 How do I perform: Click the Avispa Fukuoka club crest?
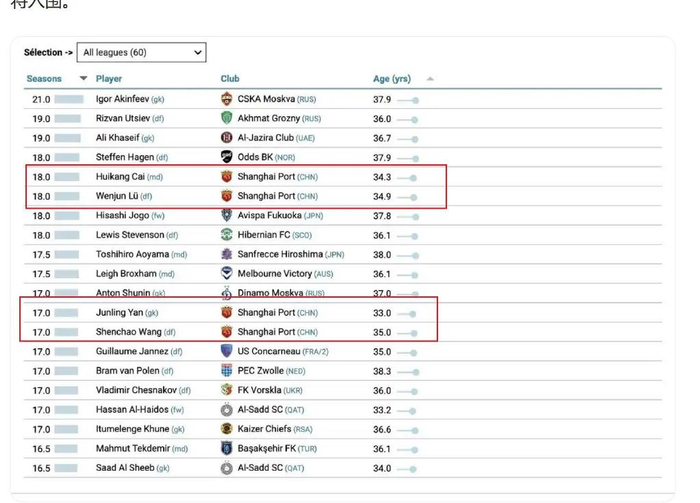click(x=227, y=215)
